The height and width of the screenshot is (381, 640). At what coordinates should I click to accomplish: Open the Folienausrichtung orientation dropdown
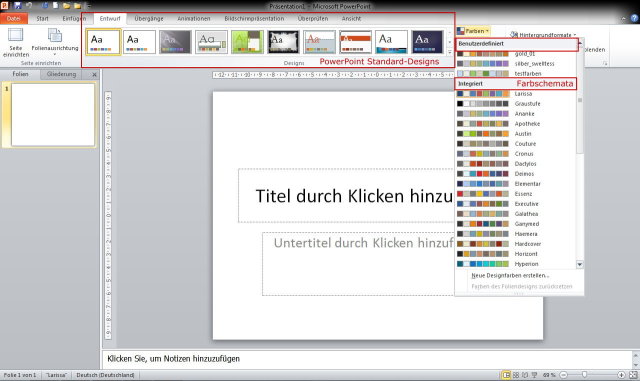click(55, 42)
